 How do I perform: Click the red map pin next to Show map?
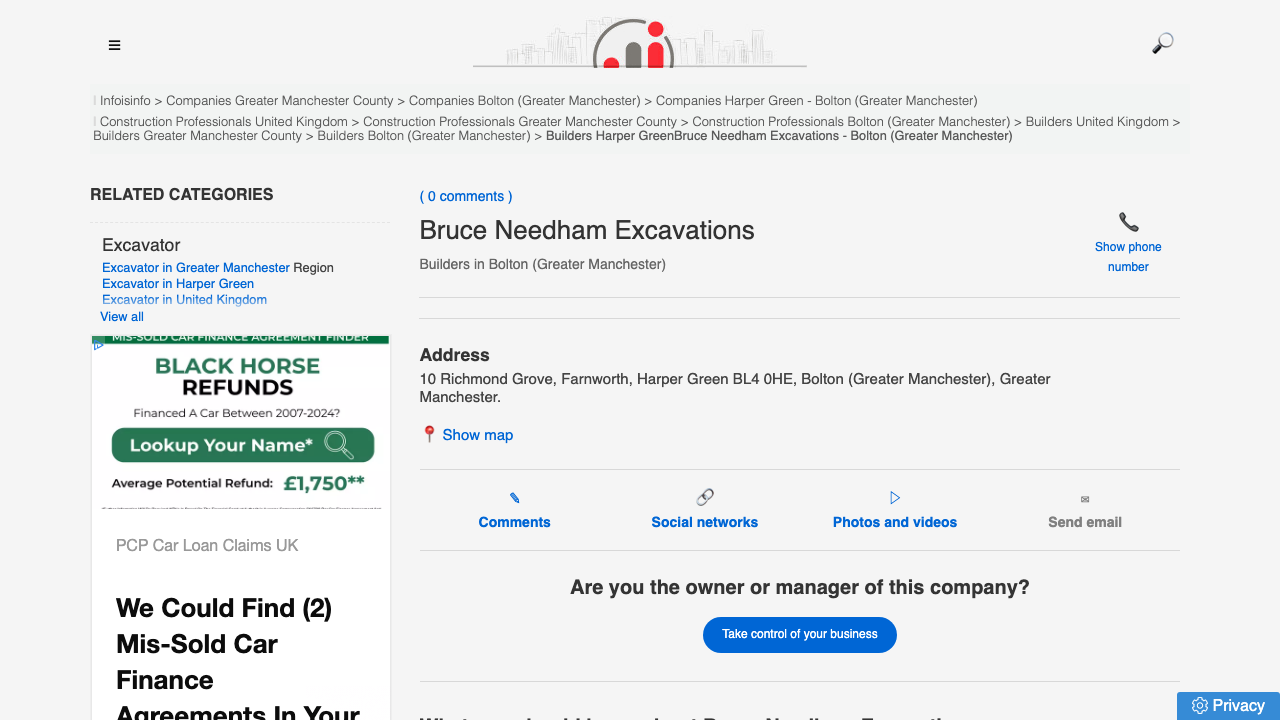429,434
